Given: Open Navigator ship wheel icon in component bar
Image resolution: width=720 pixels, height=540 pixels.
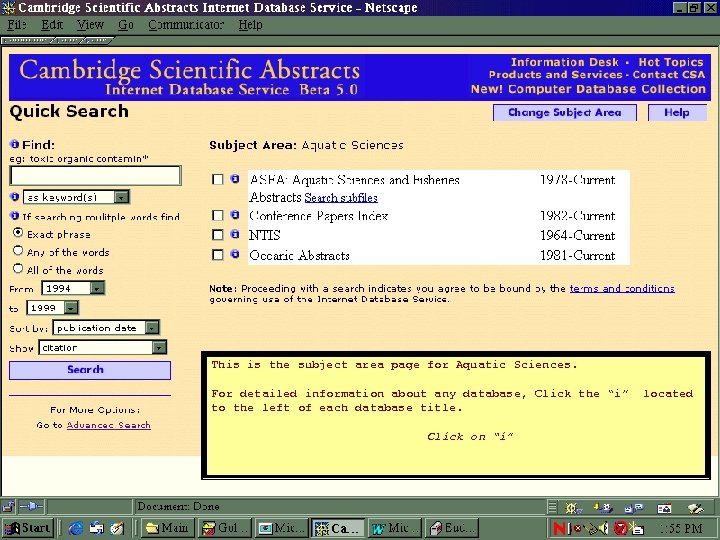Looking at the screenshot, I should pyautogui.click(x=573, y=507).
